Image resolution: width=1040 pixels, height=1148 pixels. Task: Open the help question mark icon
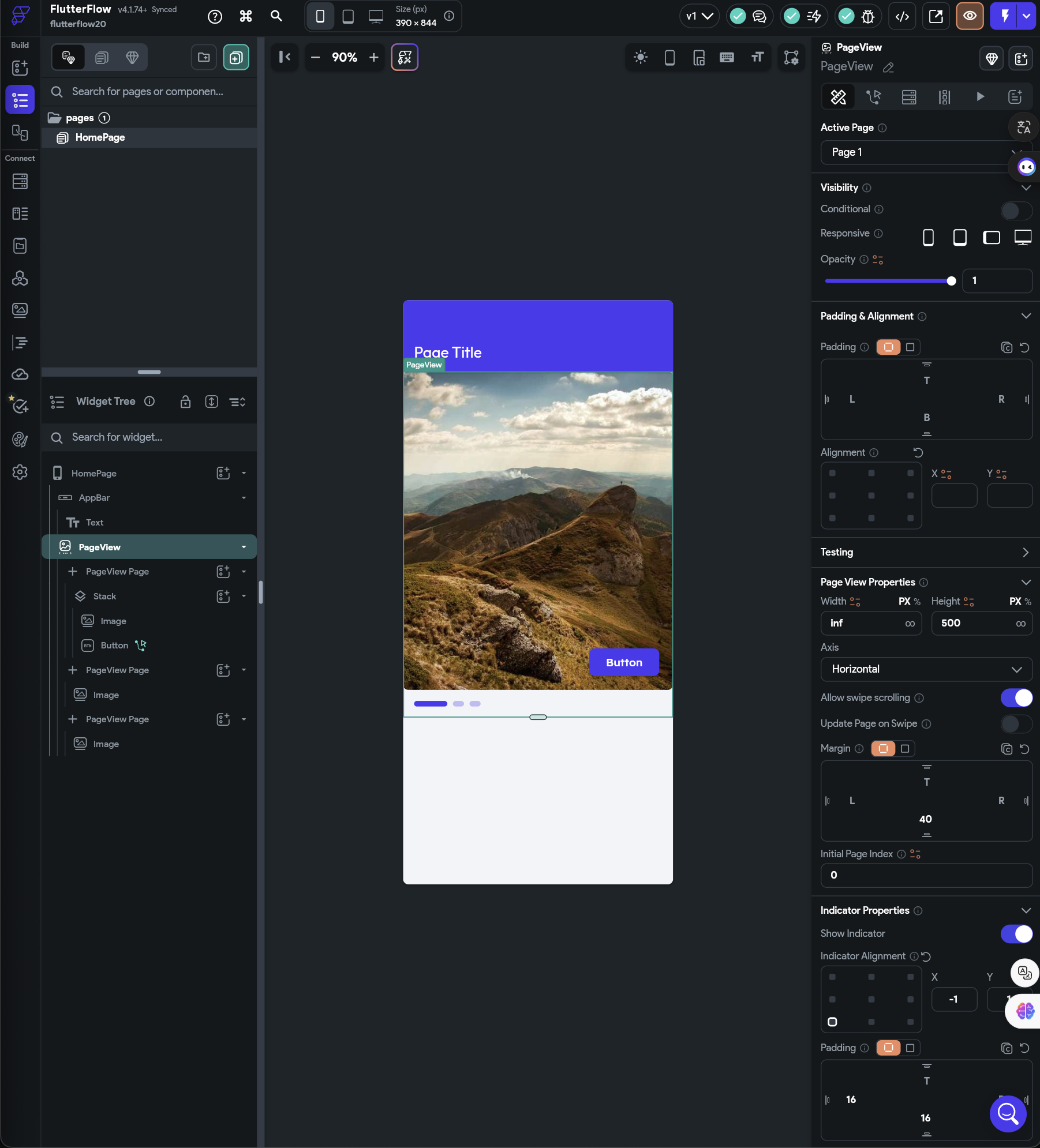(x=215, y=17)
